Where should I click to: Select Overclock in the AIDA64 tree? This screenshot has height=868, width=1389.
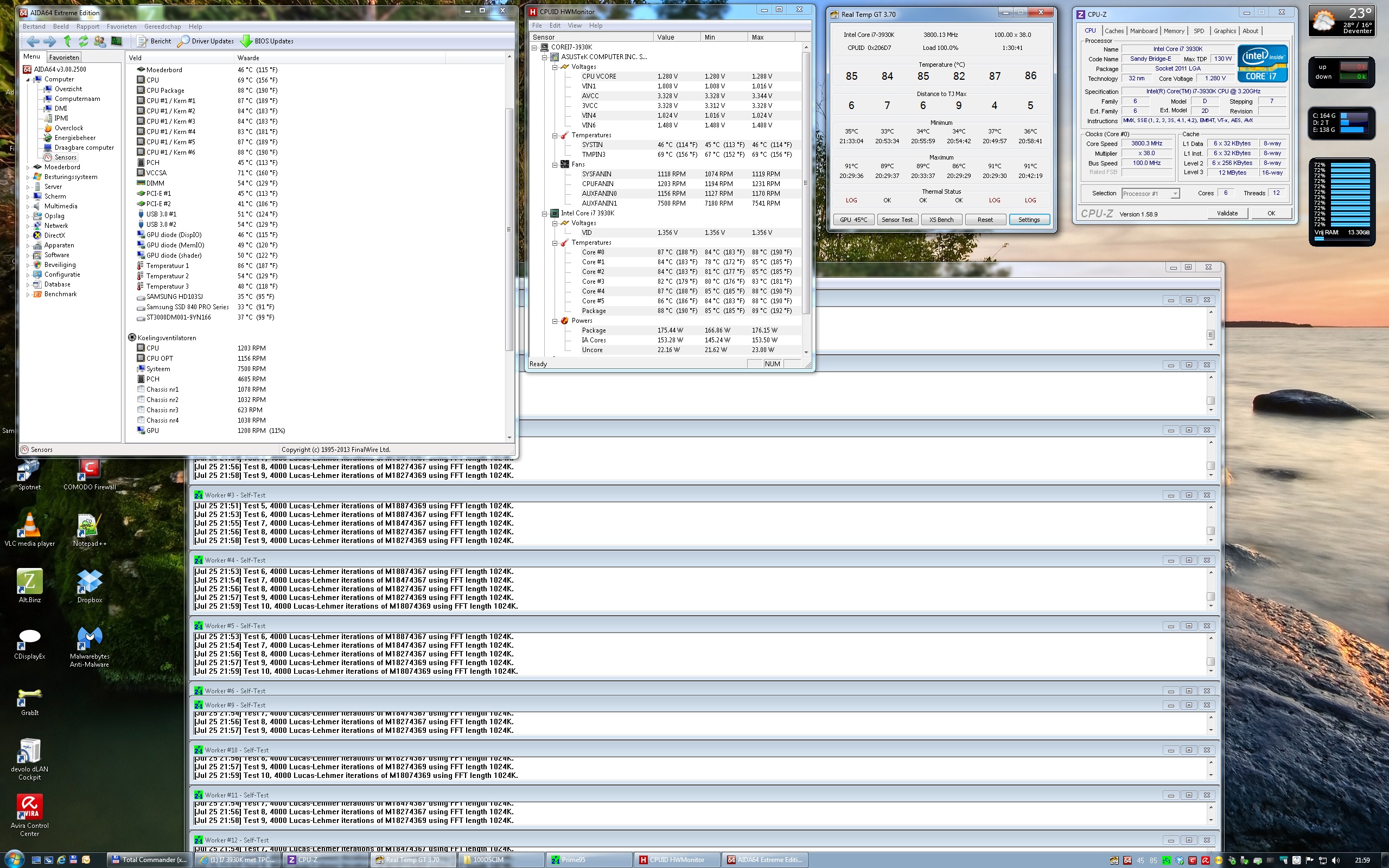[68, 128]
